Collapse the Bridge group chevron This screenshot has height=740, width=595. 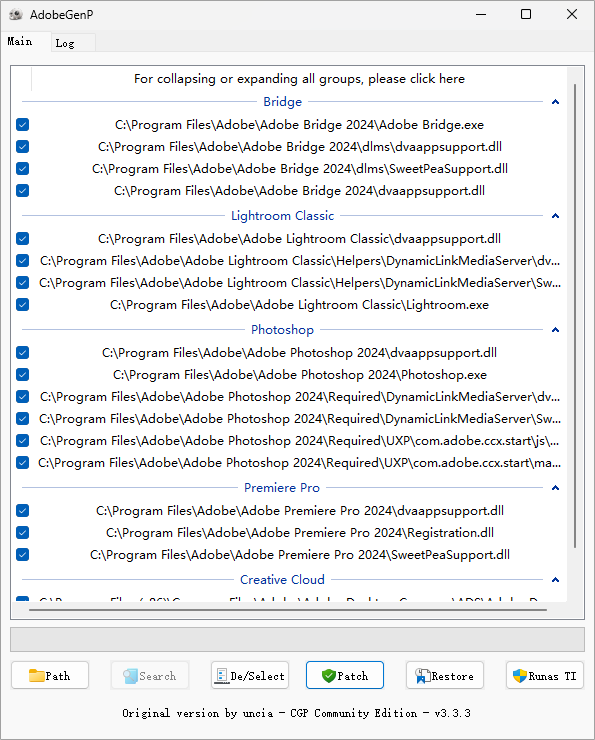click(x=555, y=102)
